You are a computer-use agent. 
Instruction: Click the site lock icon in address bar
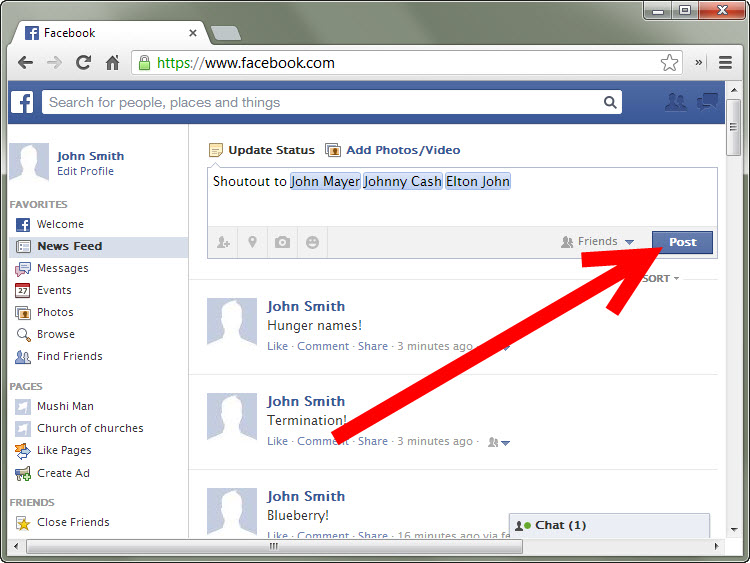(144, 63)
